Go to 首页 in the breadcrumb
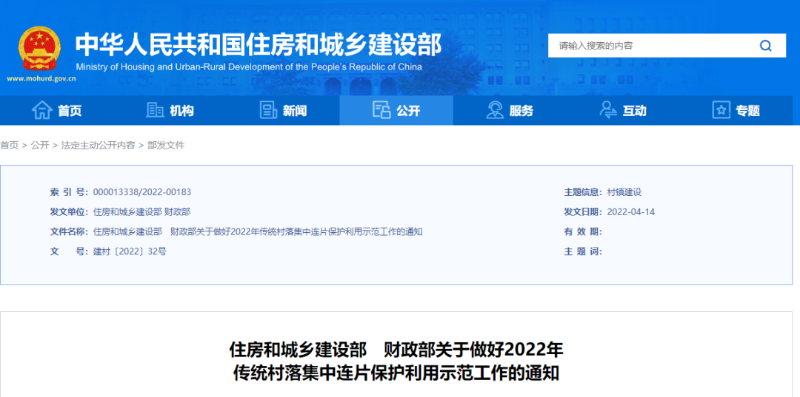 9,145
